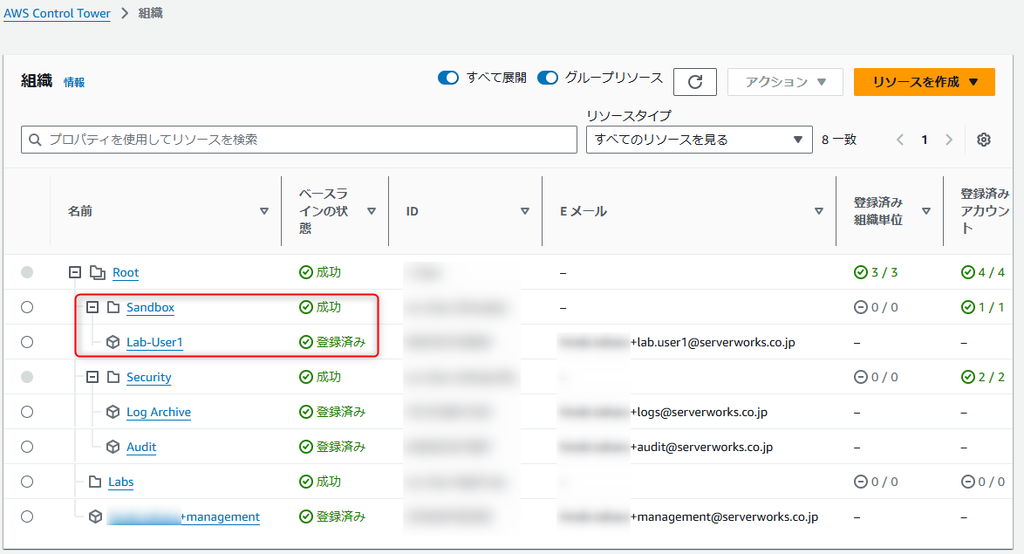The width and height of the screenshot is (1024, 554).
Task: Select the Sandbox row radio button
Action: click(x=27, y=307)
